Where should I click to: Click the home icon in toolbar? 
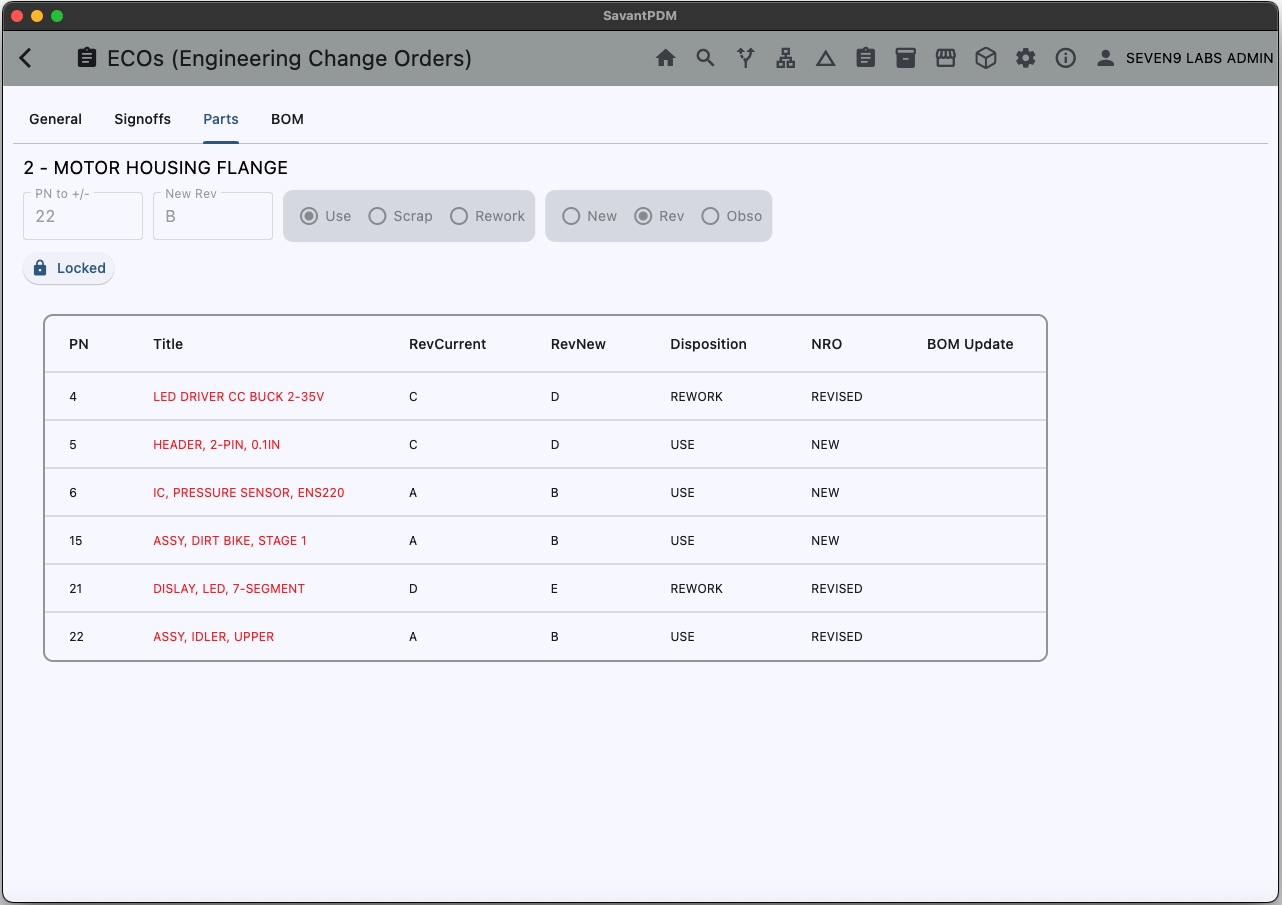(x=666, y=58)
